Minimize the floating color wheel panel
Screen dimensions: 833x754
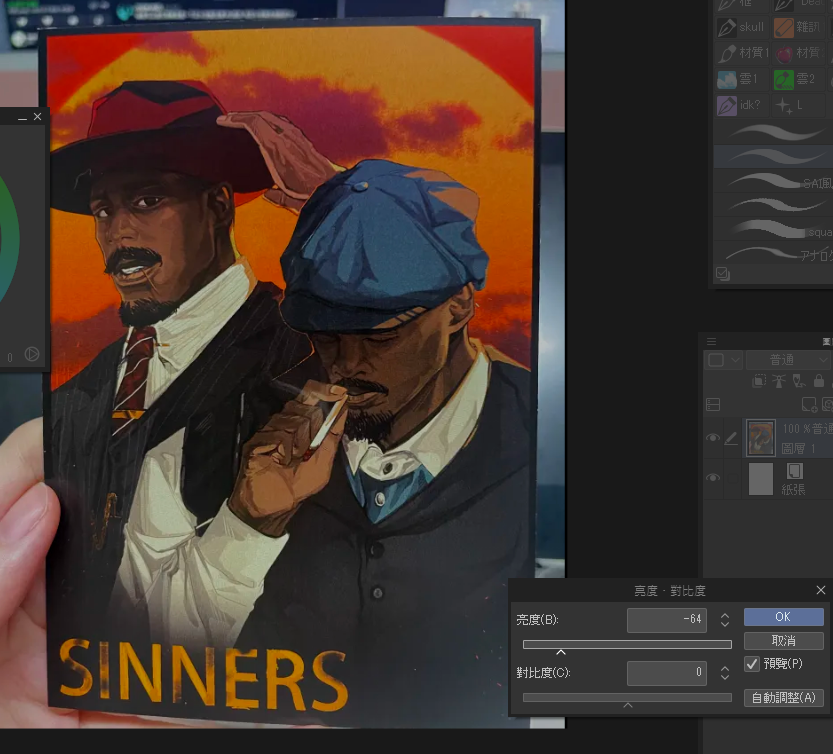point(22,117)
